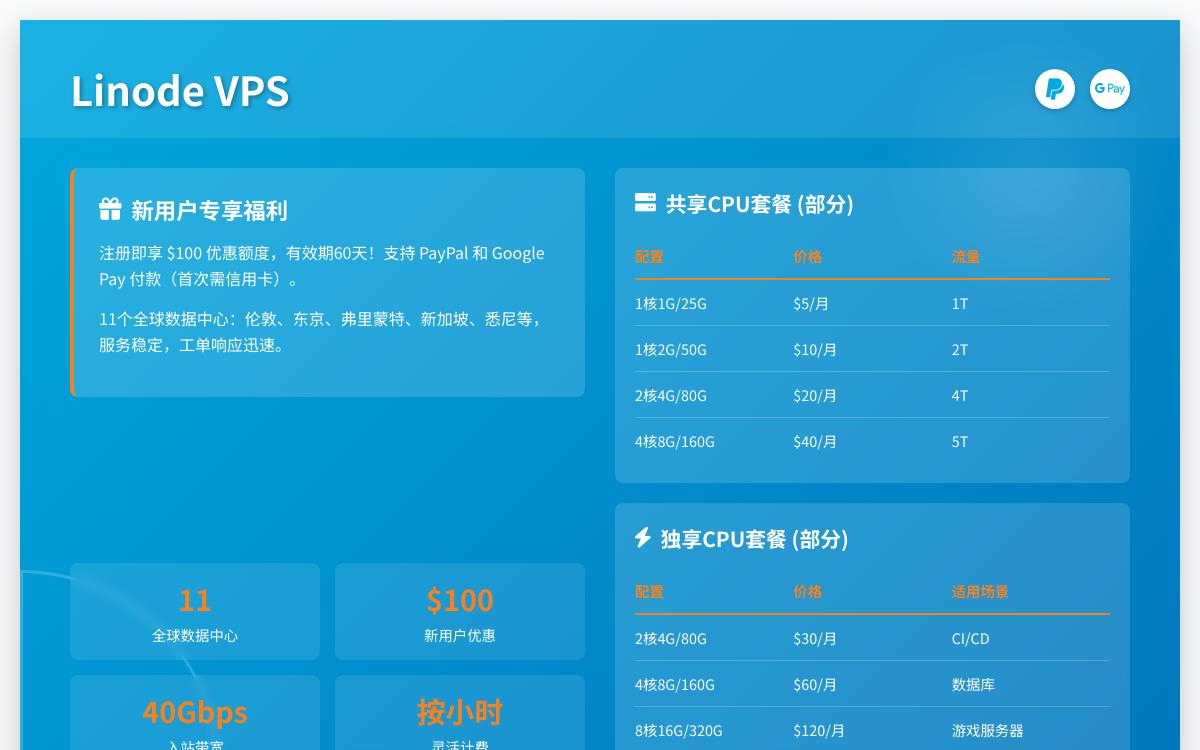Click the 价格 header in dedicated CPU table
This screenshot has width=1200, height=750.
[807, 592]
